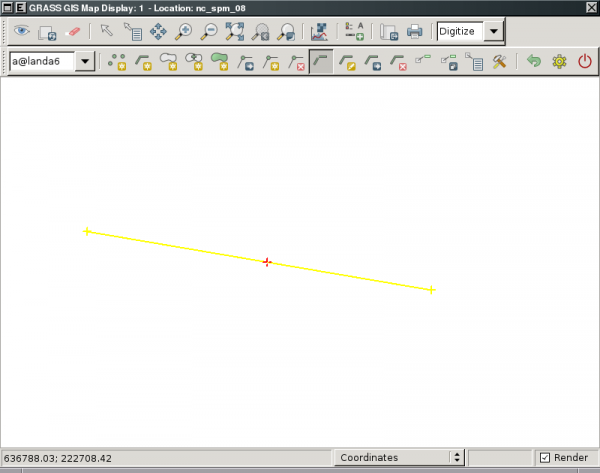Click the green Undo arrow
Image resolution: width=600 pixels, height=473 pixels.
(x=534, y=62)
